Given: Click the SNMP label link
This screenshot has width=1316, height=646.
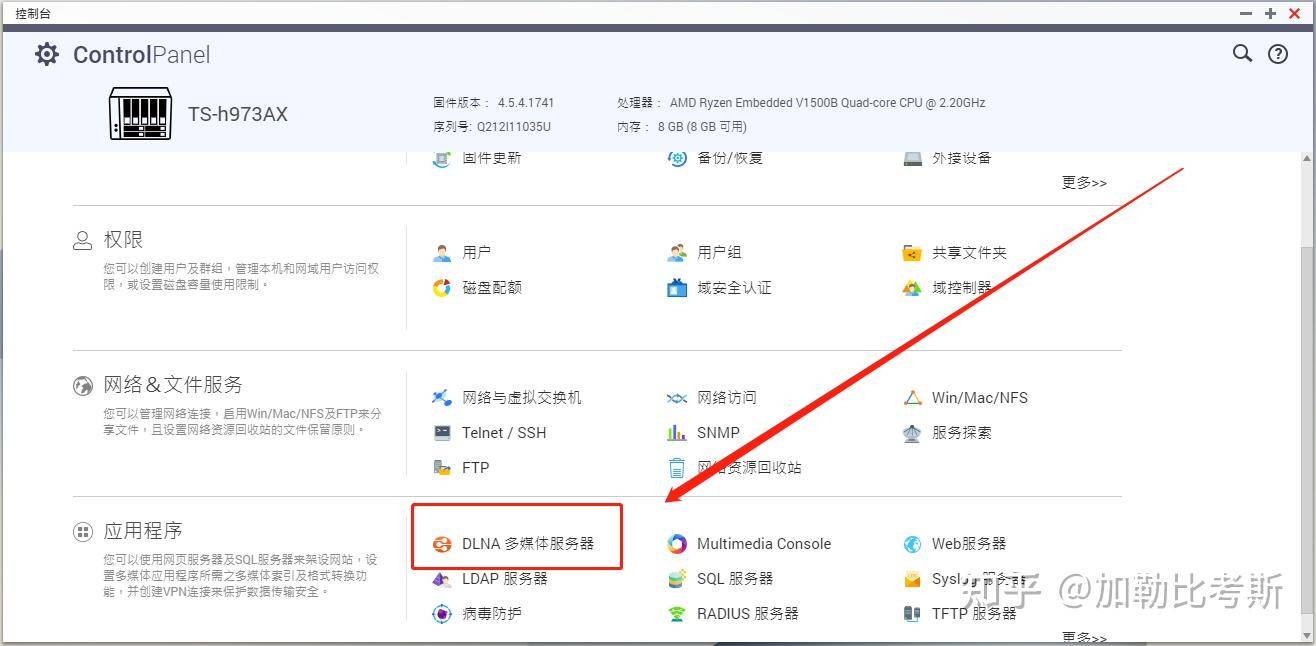Looking at the screenshot, I should pyautogui.click(x=718, y=433).
